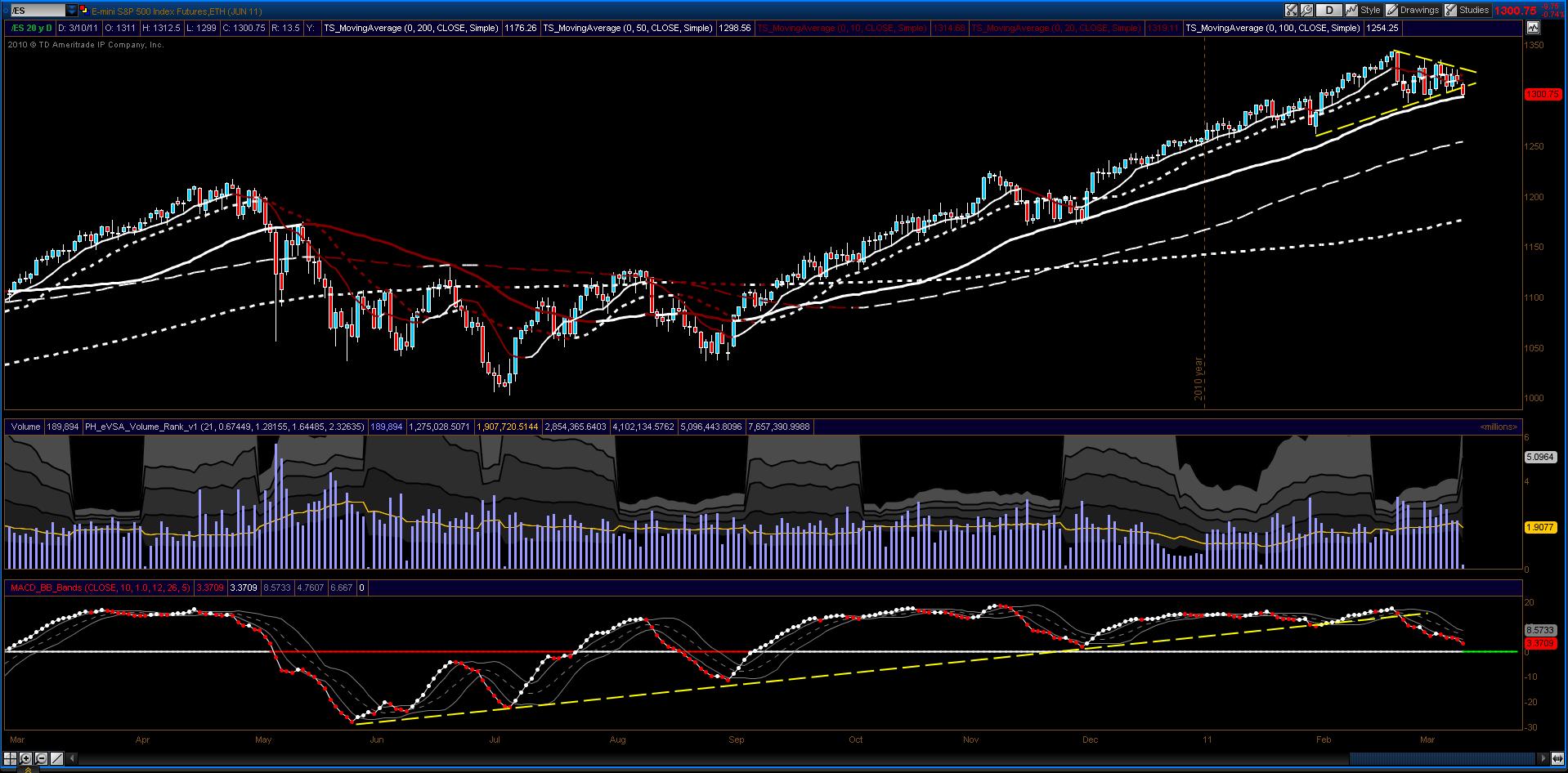Click the millions label on volume panel

1498,427
